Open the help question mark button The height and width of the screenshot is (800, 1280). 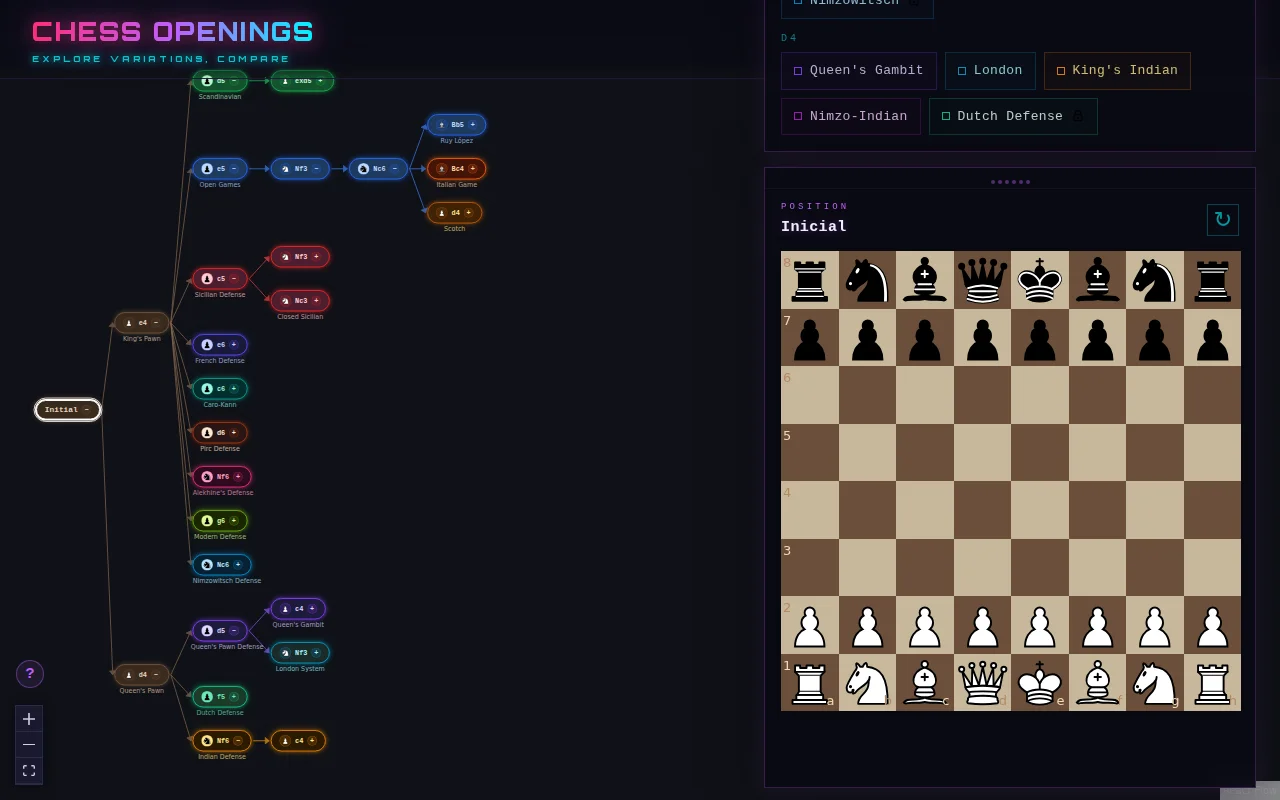[30, 674]
